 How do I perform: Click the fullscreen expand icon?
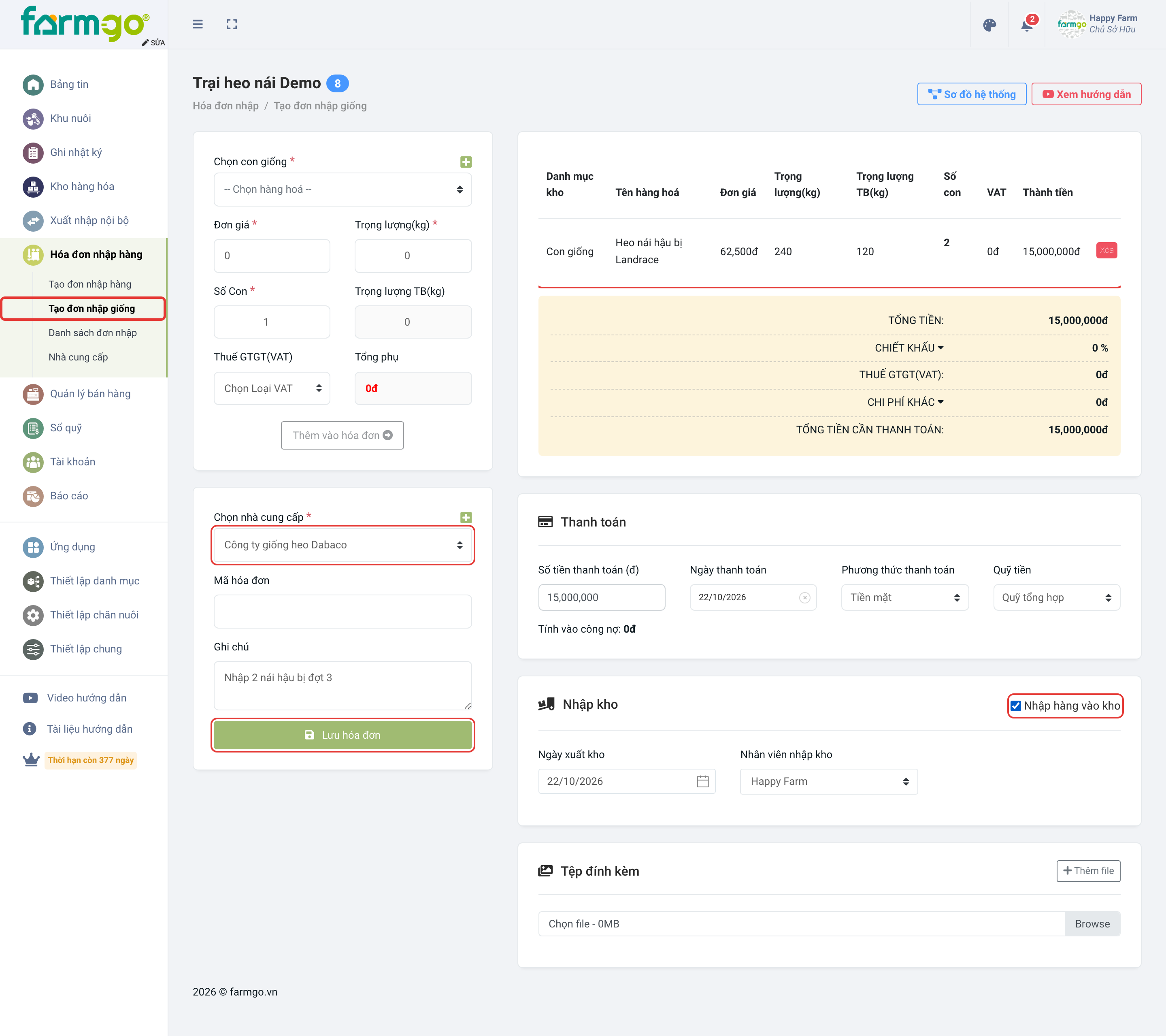click(x=232, y=24)
